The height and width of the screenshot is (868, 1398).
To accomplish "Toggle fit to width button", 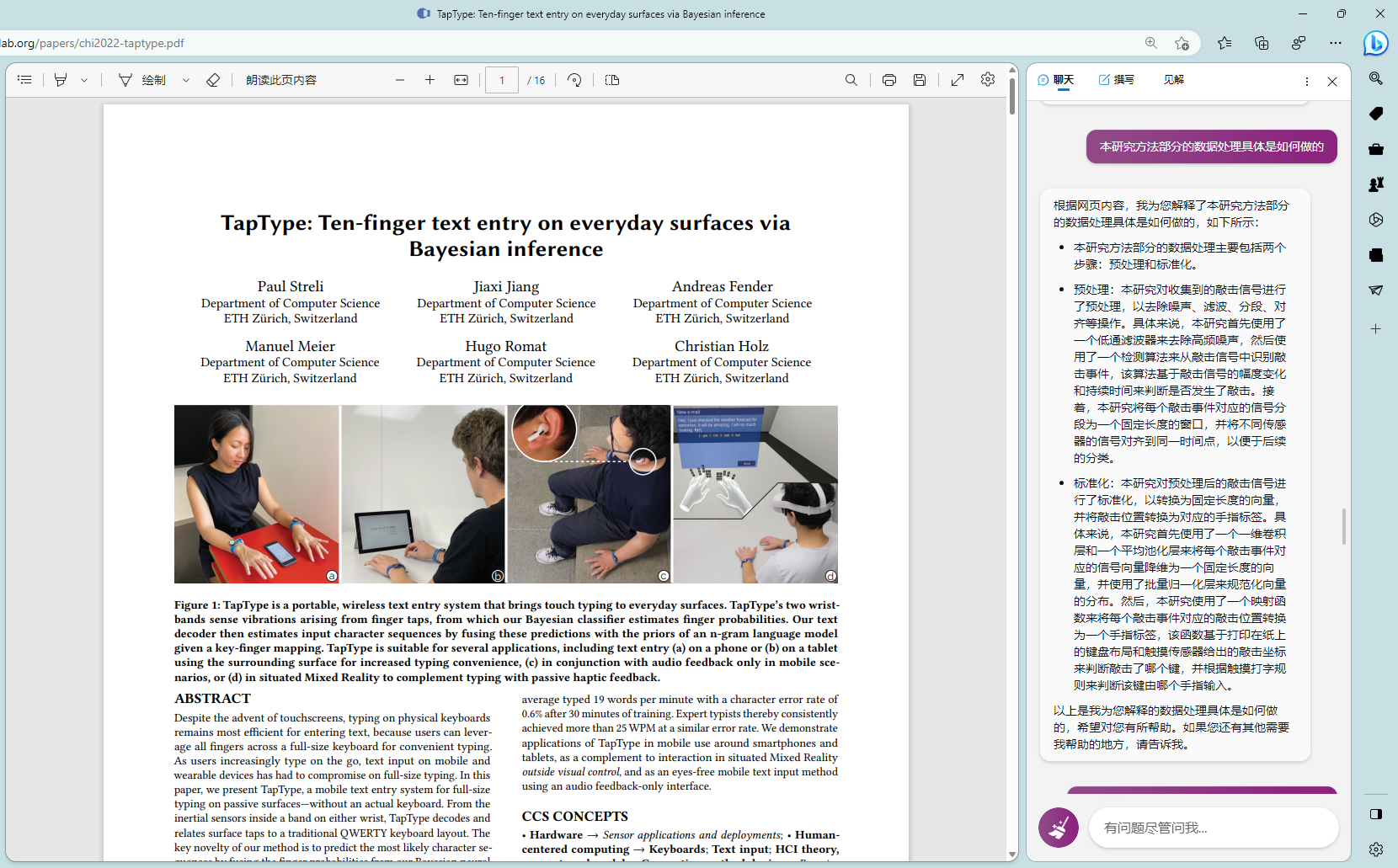I will coord(461,80).
